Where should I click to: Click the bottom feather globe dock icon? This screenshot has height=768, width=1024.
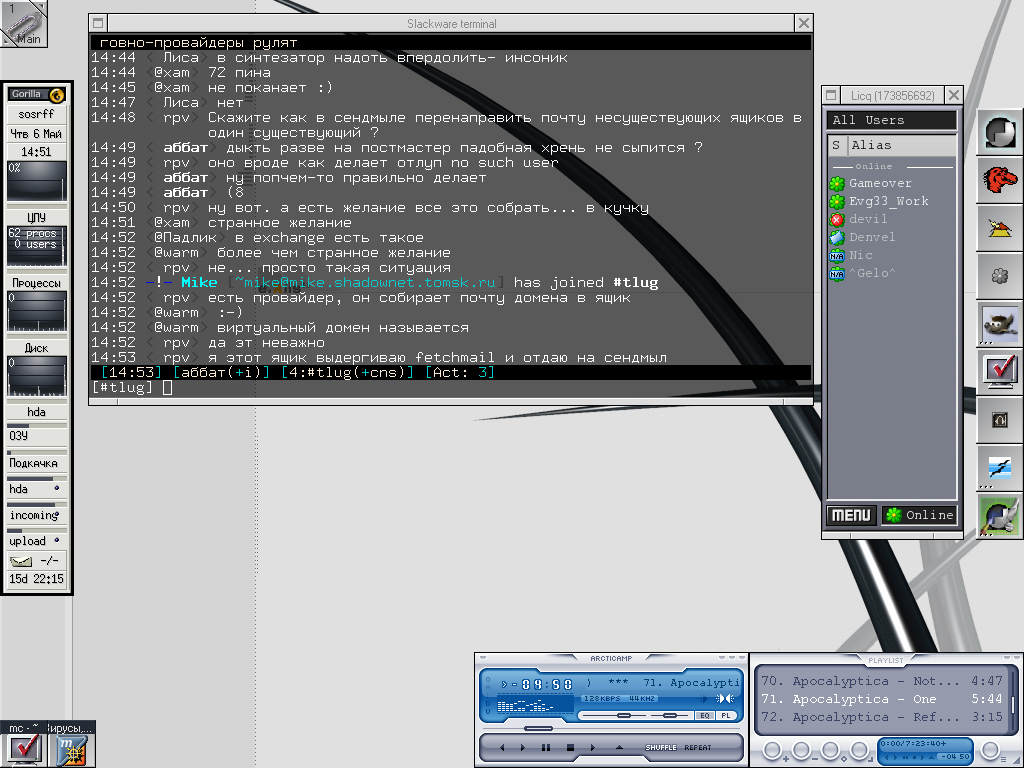999,517
